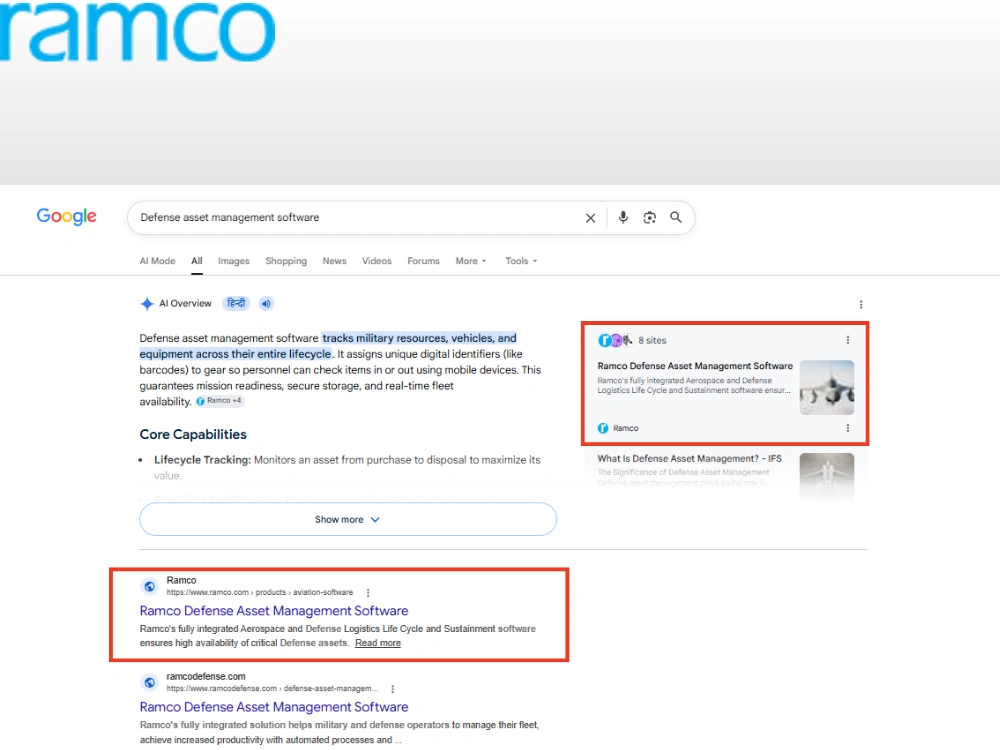Open search by image camera icon

[x=649, y=217]
